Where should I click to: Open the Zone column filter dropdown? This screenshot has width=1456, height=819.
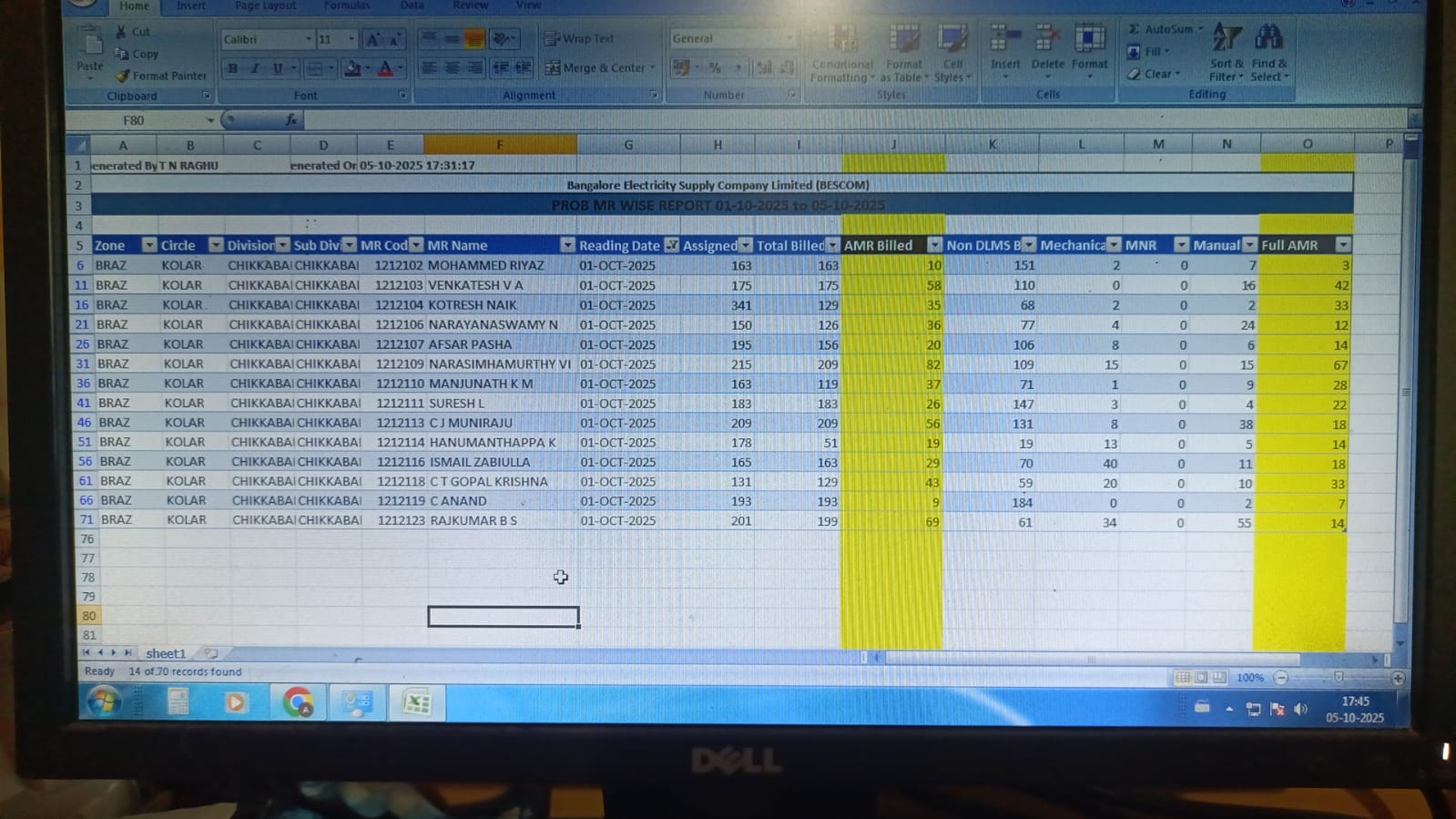tap(148, 245)
